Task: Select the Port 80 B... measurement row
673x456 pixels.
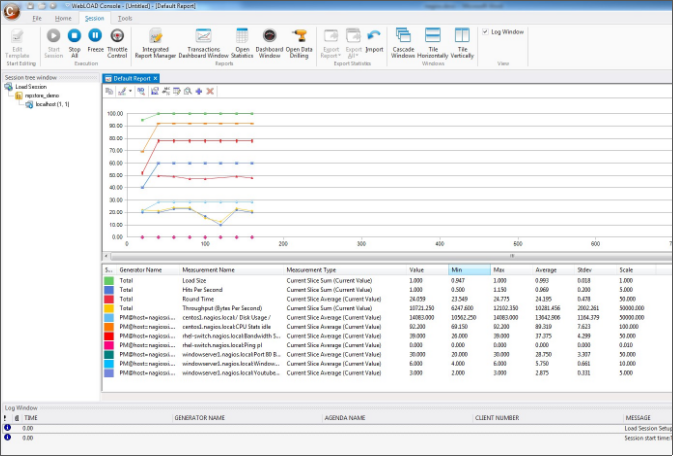Action: pyautogui.click(x=386, y=355)
